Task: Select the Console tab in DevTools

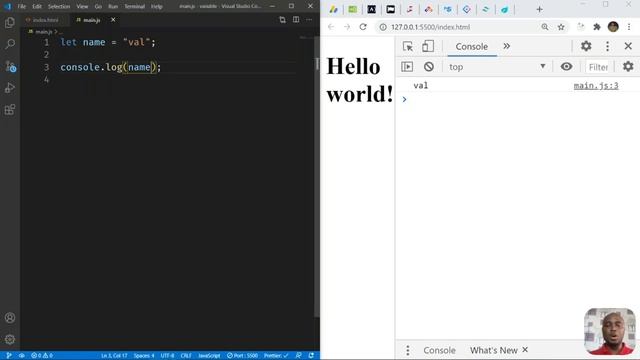Action: tap(472, 47)
